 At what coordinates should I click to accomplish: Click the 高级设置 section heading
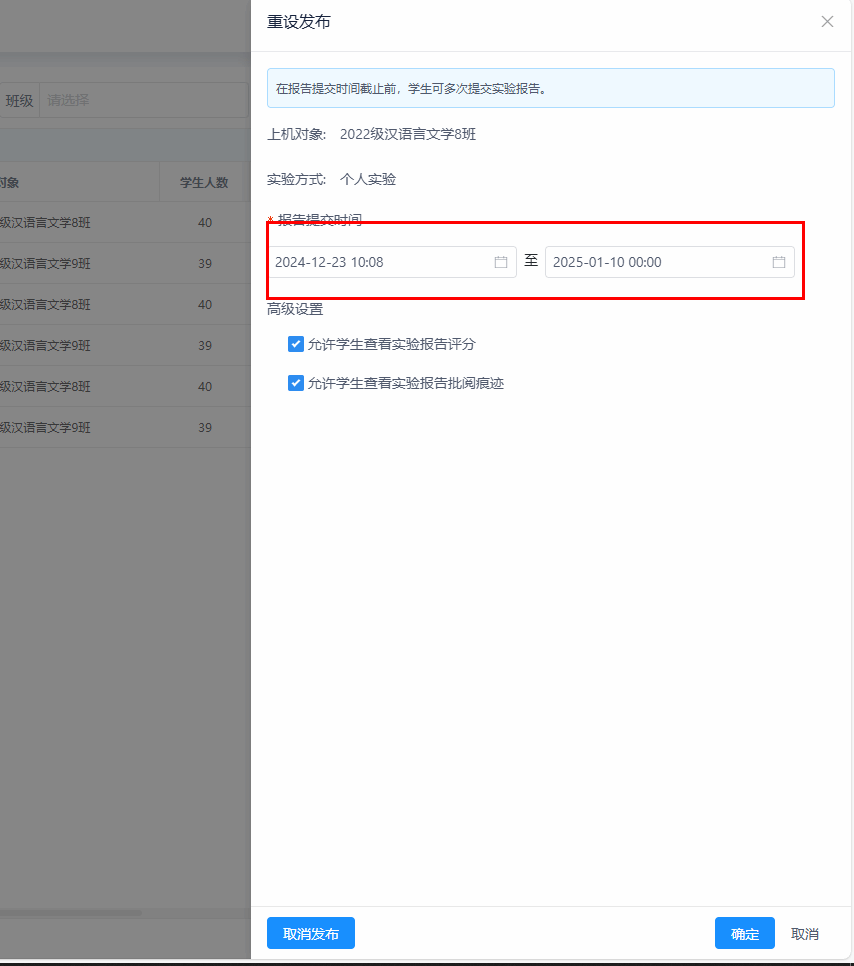tap(295, 309)
